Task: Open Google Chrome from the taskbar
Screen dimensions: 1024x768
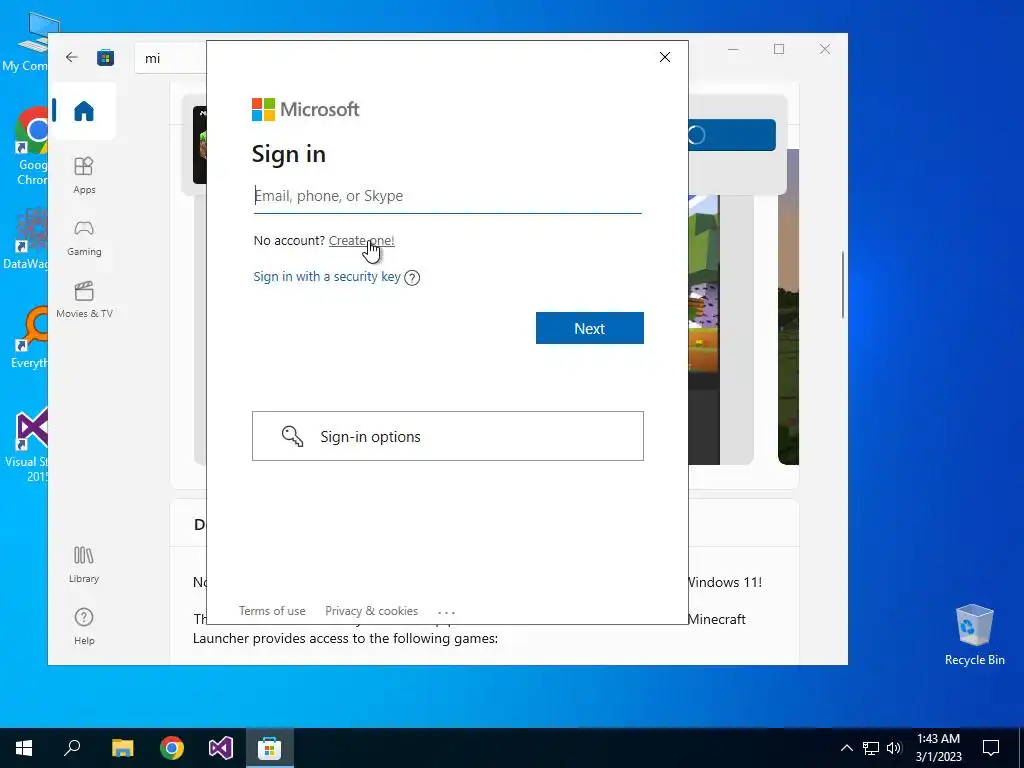Action: tap(172, 748)
